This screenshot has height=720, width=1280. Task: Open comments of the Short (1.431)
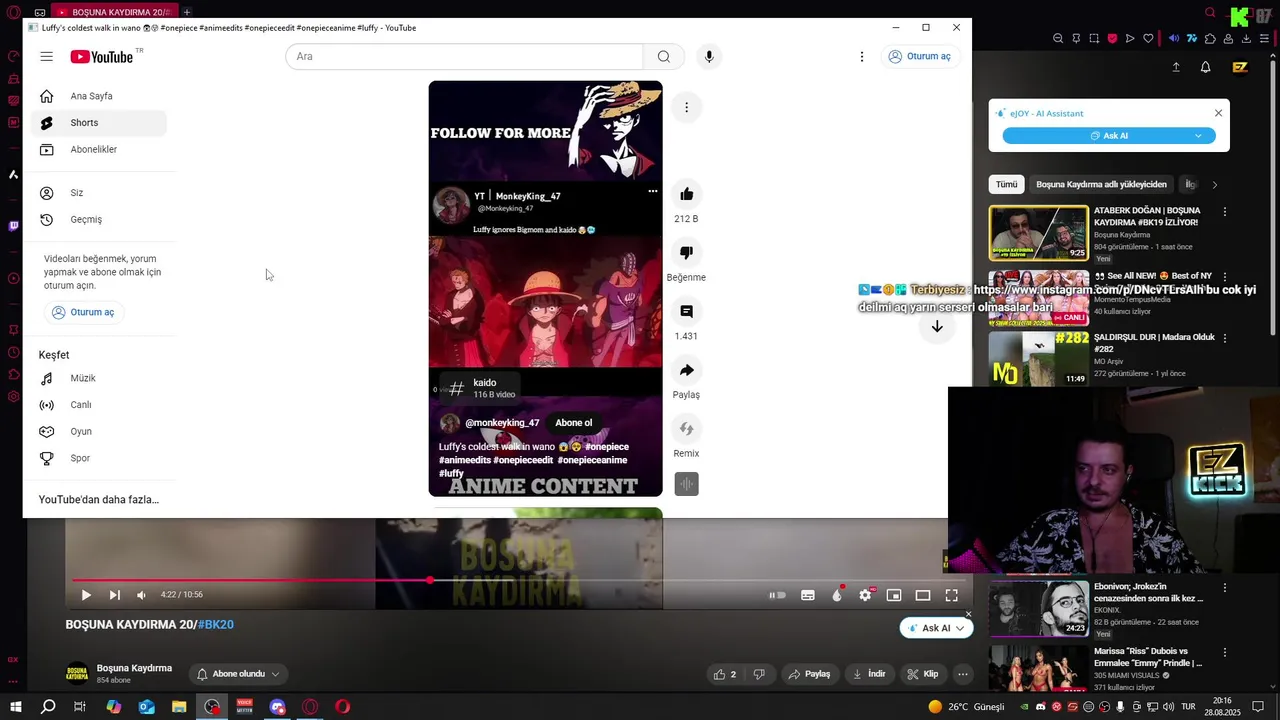click(686, 311)
